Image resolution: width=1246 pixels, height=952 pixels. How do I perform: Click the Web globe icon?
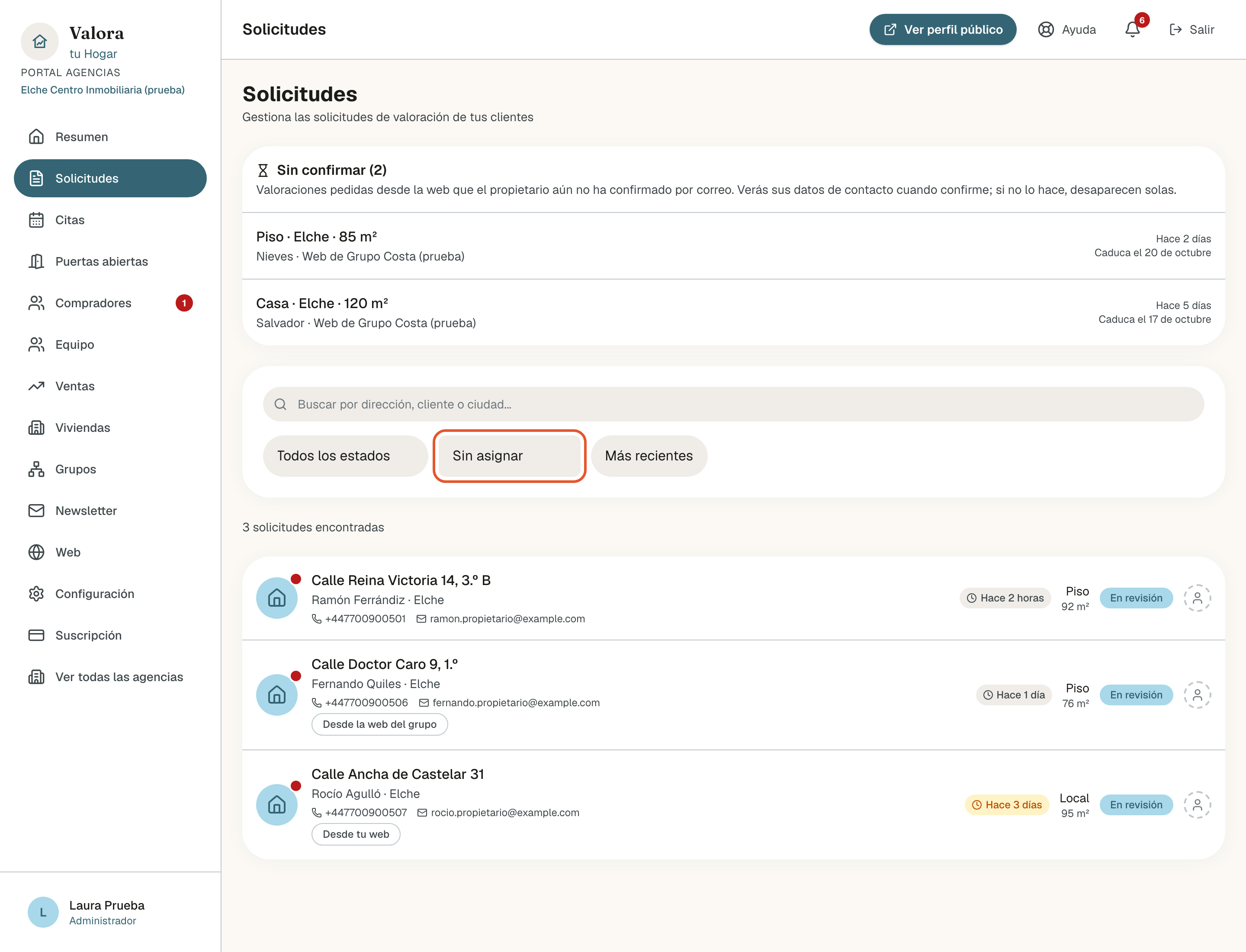[x=36, y=553]
